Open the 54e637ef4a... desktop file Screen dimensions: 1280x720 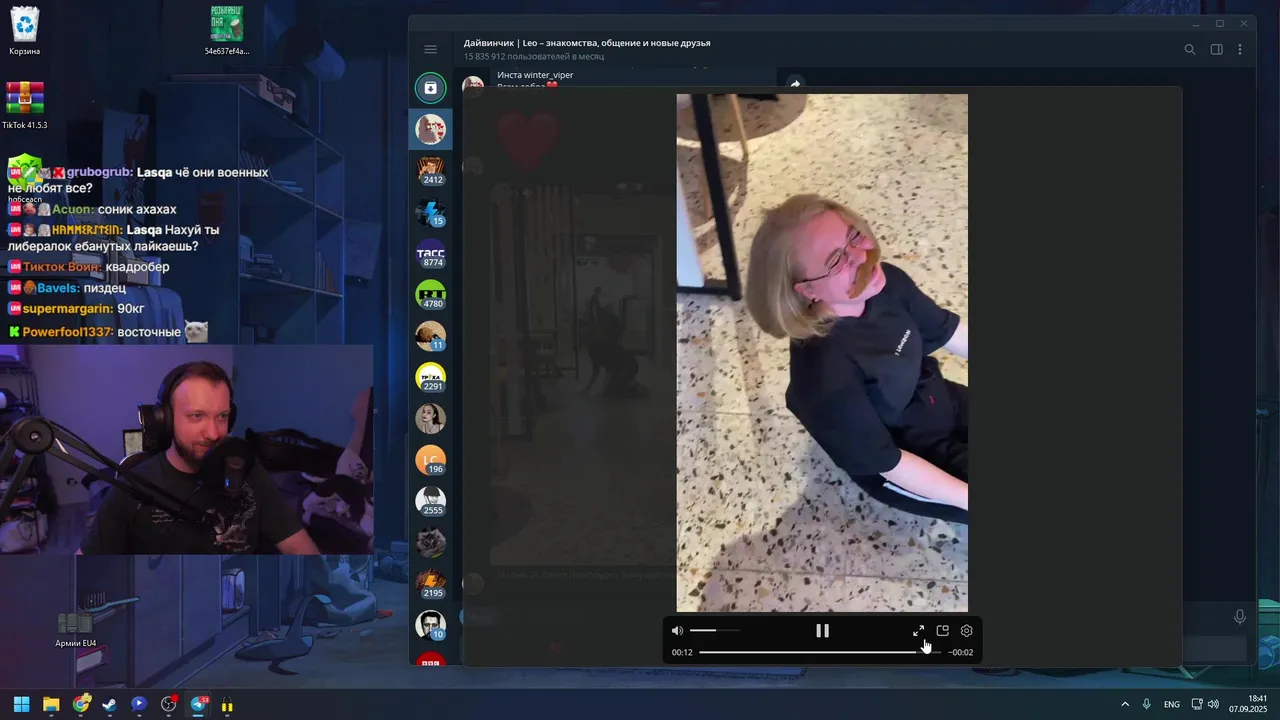227,31
